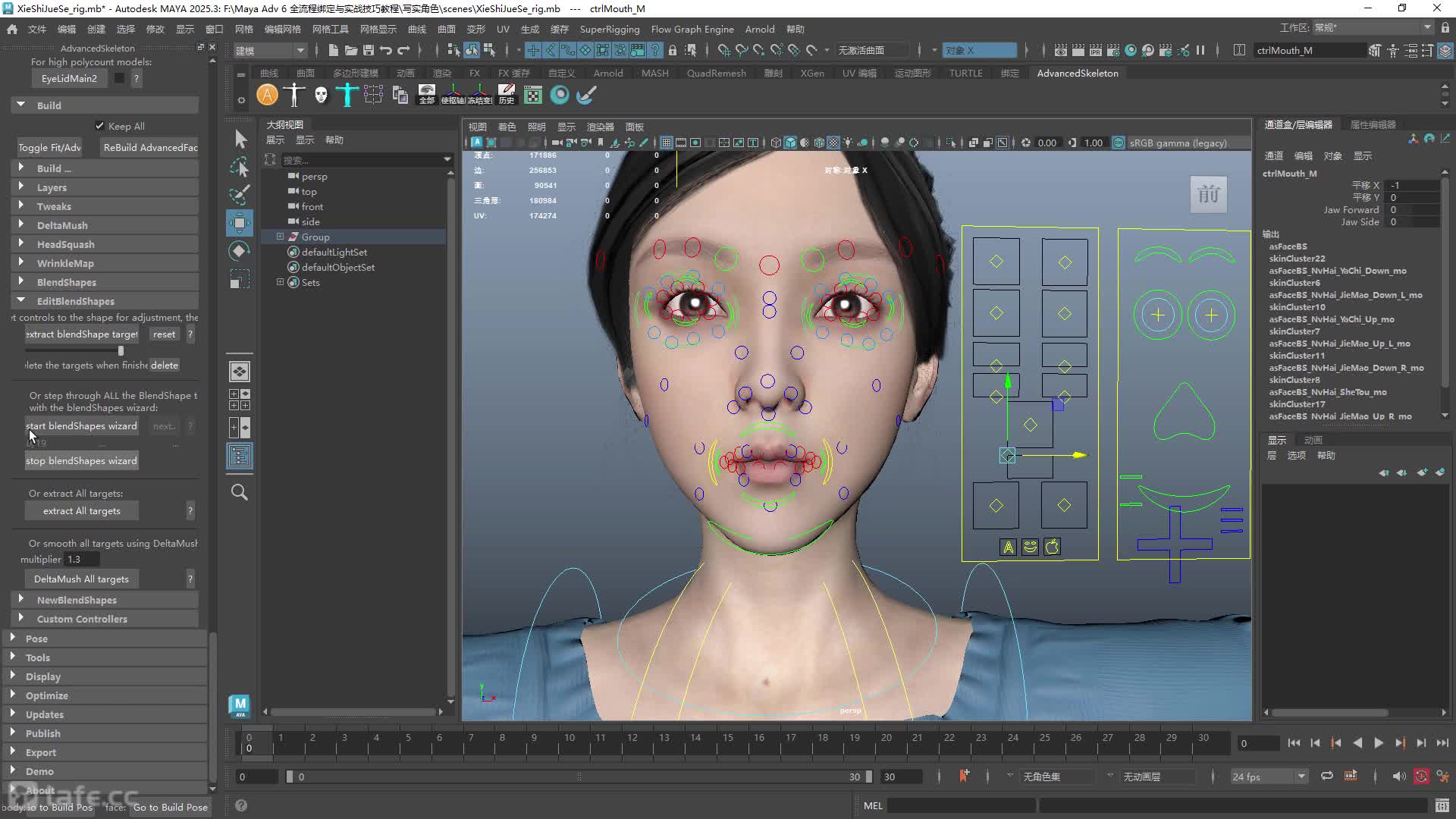
Task: Click the new scene file icon
Action: (333, 50)
